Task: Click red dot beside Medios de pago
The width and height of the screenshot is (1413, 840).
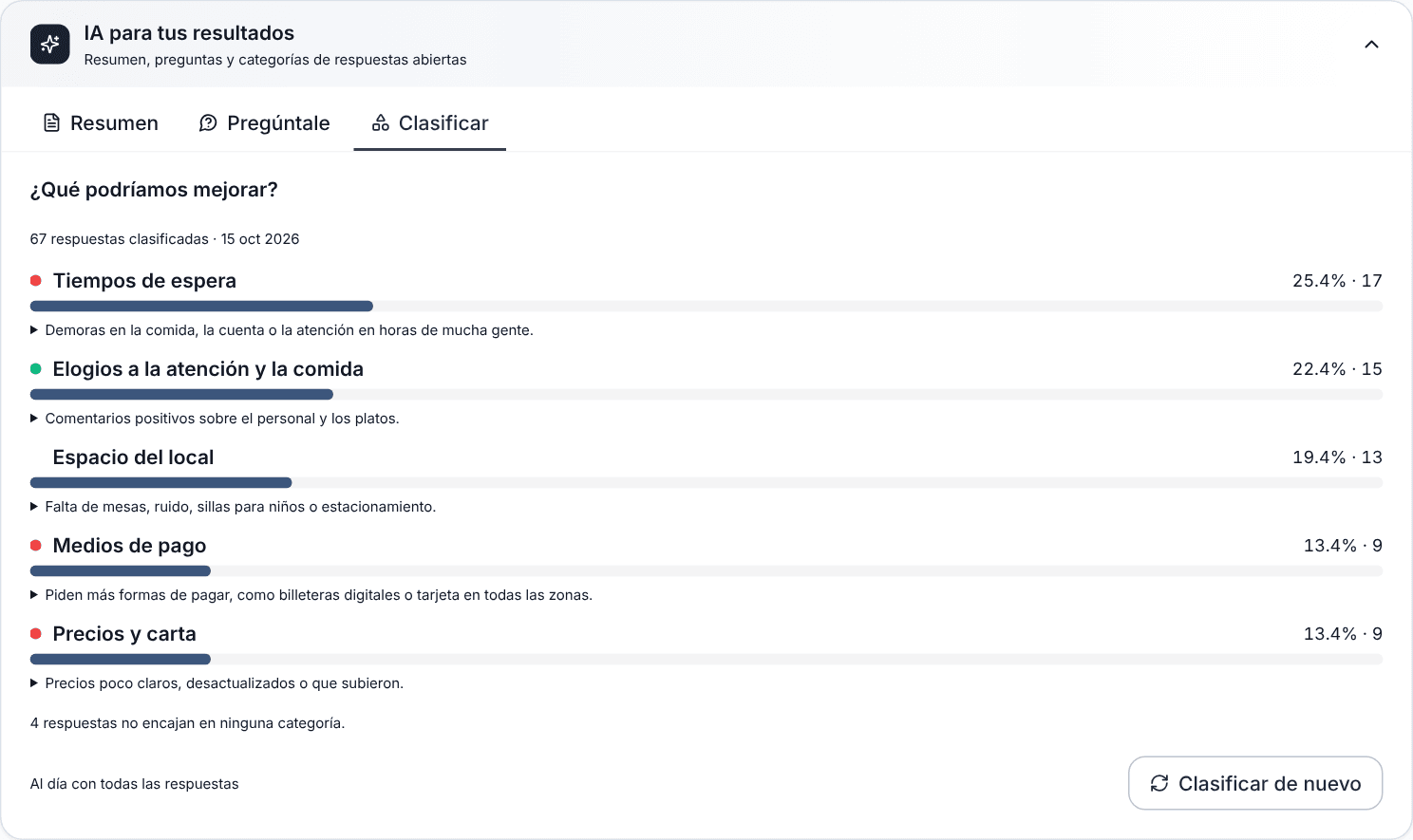Action: coord(36,546)
